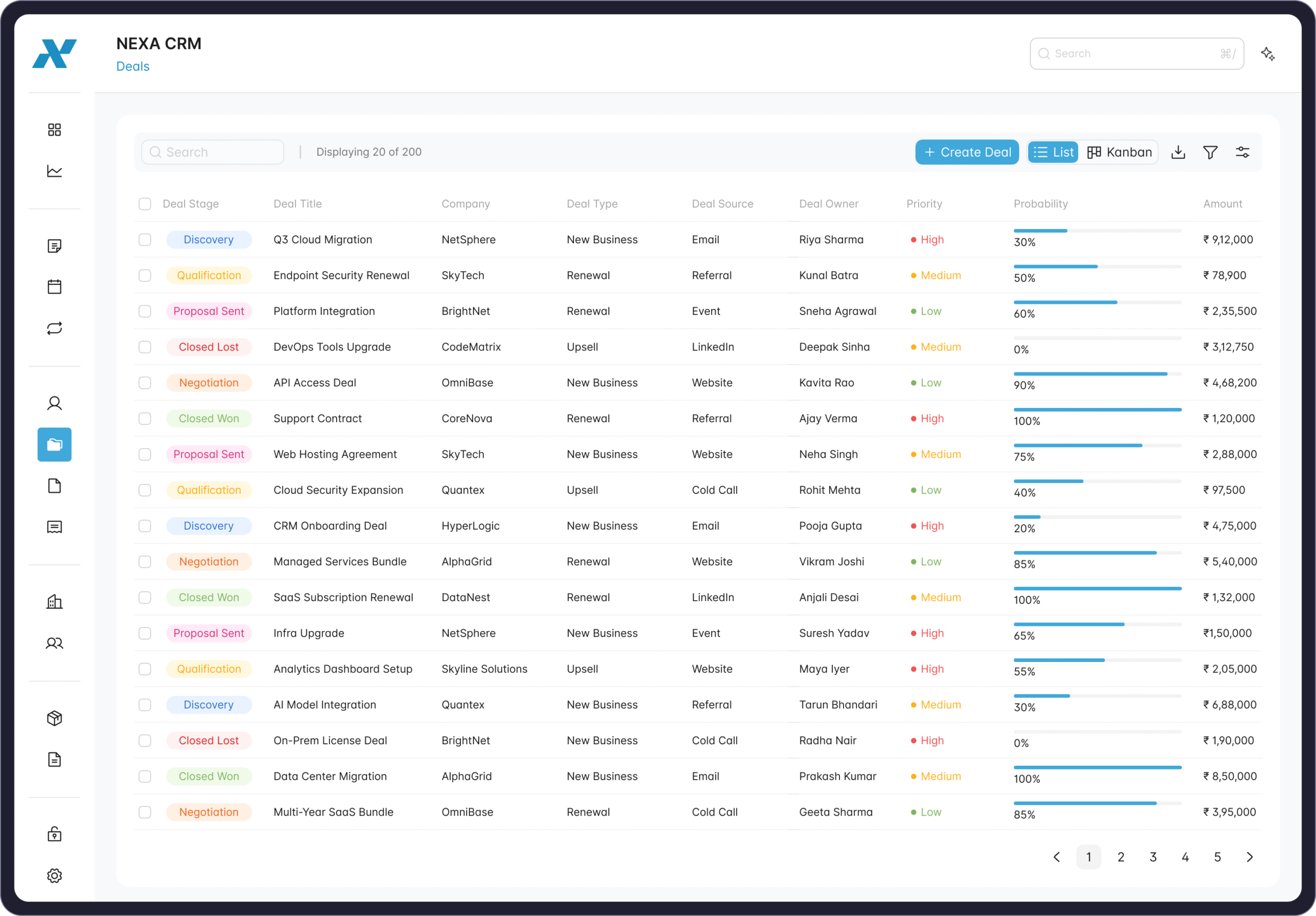Click the column settings sliders icon
Viewport: 1316px width, 916px height.
(x=1242, y=151)
